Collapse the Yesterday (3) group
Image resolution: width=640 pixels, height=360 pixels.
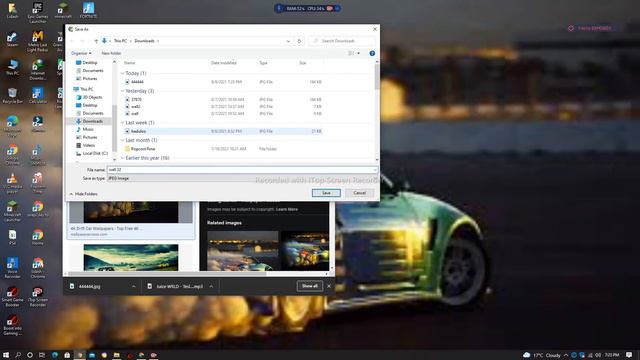tap(122, 91)
